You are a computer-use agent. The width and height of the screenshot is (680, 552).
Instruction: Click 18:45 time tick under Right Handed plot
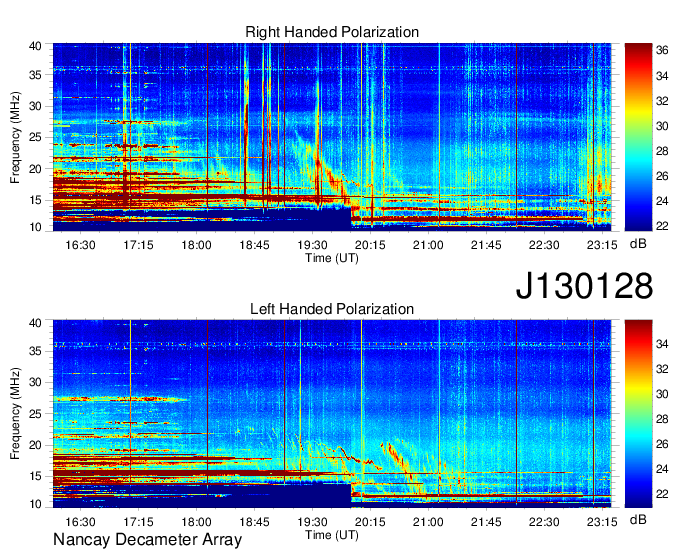(x=254, y=245)
